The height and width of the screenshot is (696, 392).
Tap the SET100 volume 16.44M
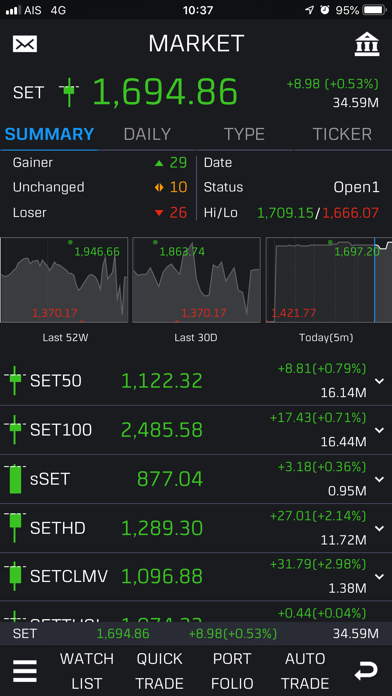click(344, 442)
